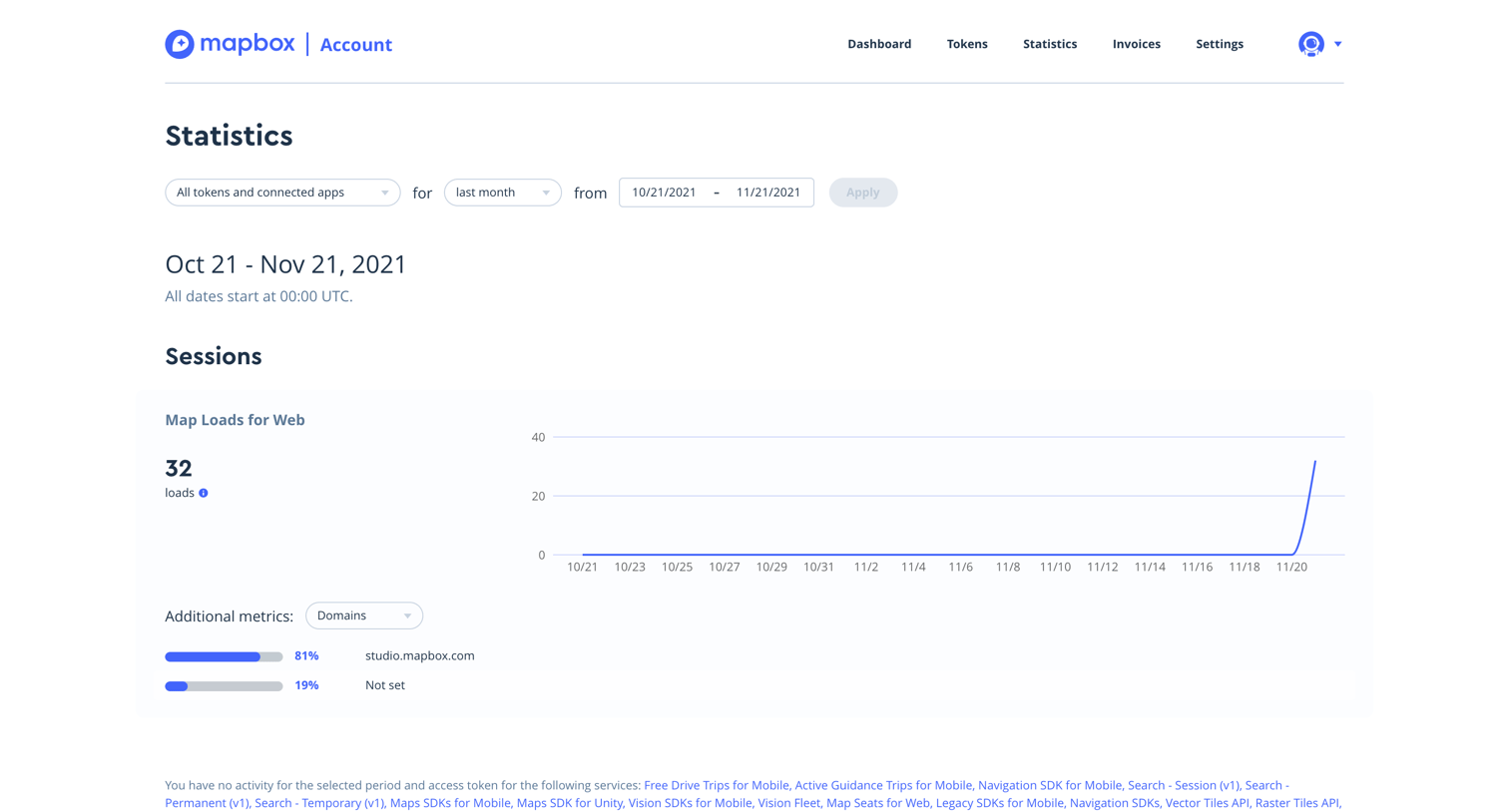Click the 32 loads count
This screenshot has width=1509, height=812.
coord(179,468)
